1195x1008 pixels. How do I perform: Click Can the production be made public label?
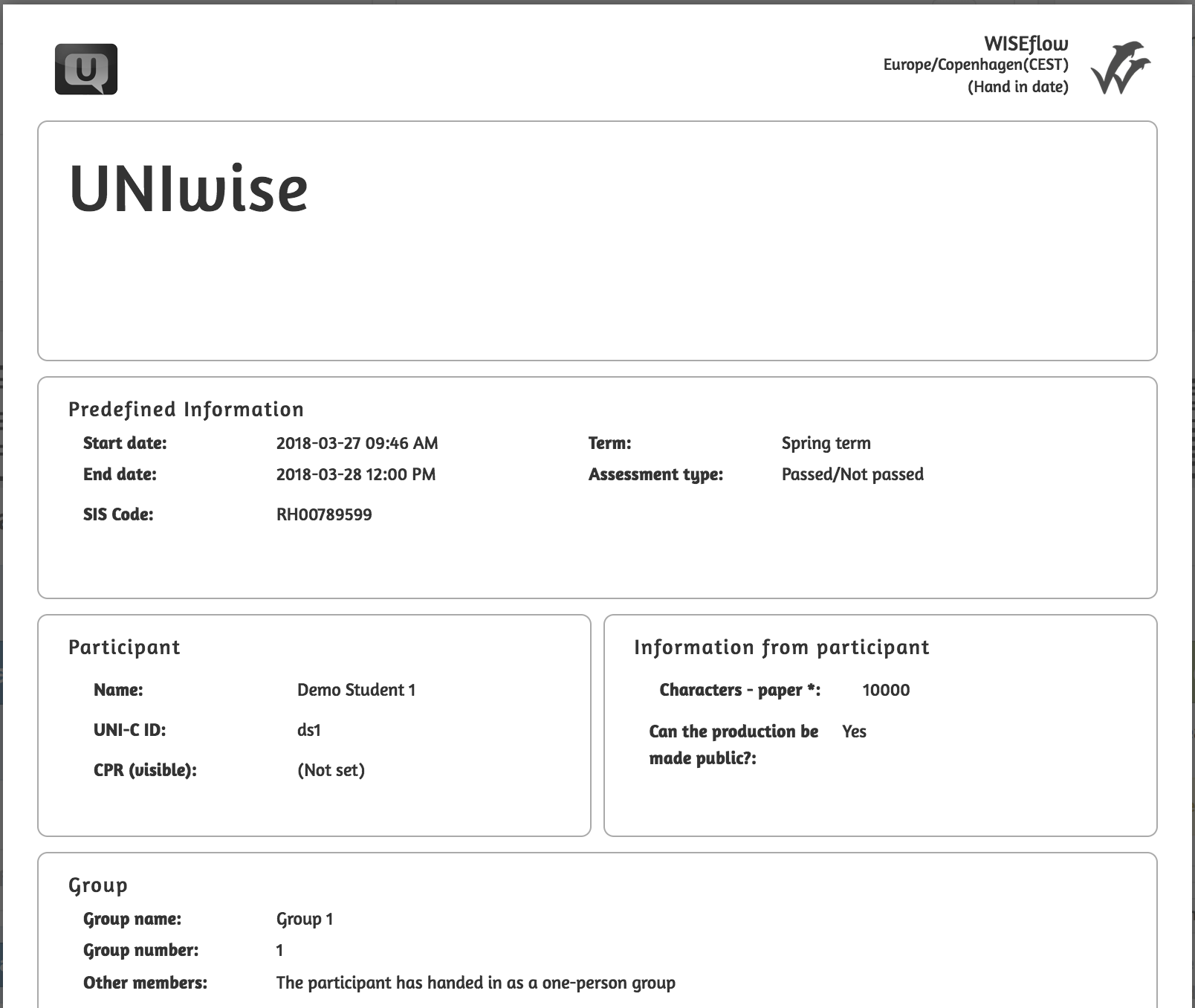[733, 745]
